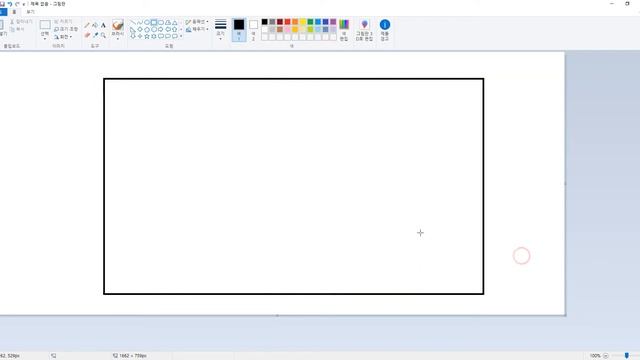Screen dimensions: 640x360
Task: Select the Eraser tool
Action: 87,35
